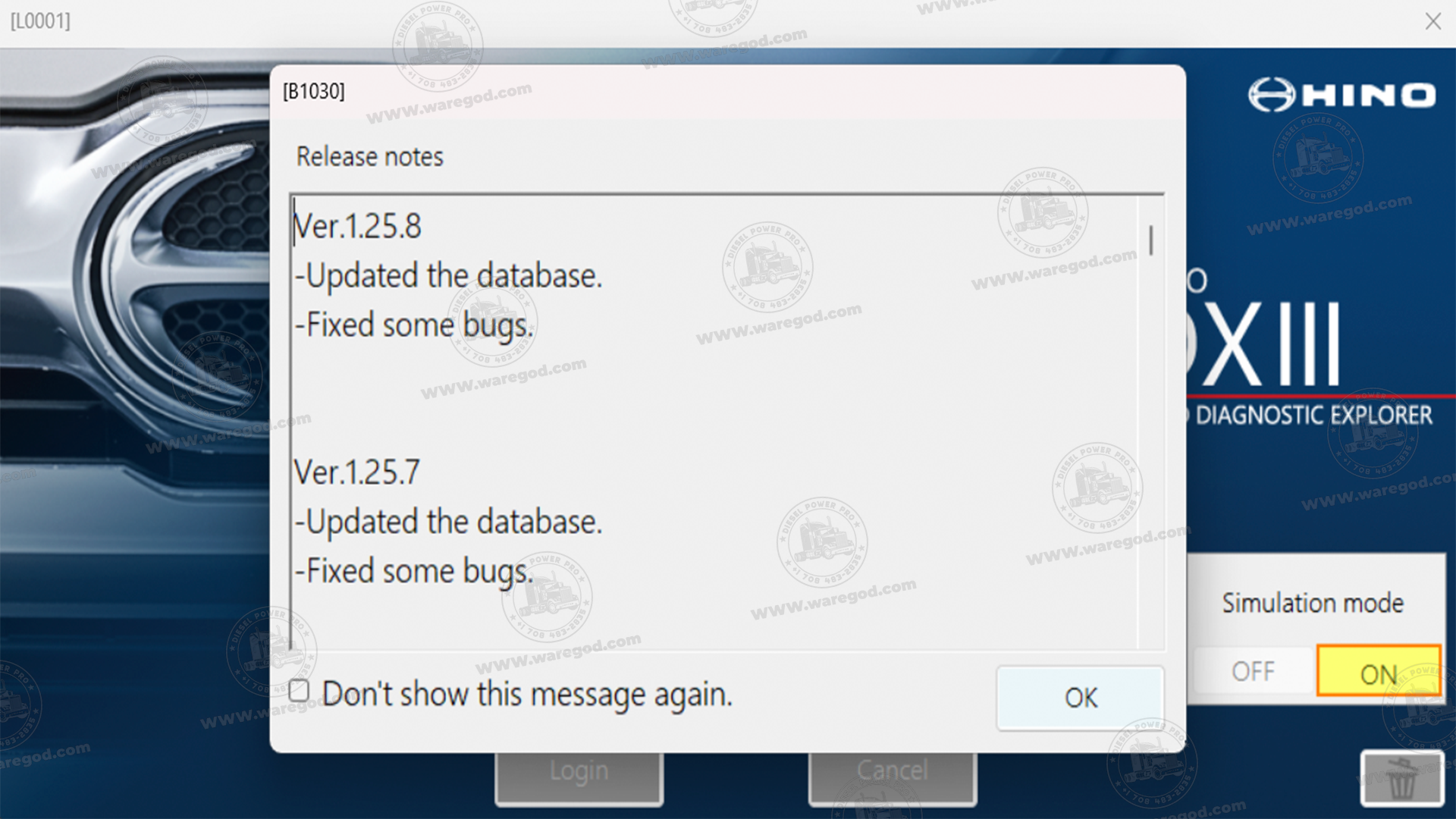Confirm the release notes with OK
The image size is (1456, 819).
[x=1080, y=698]
